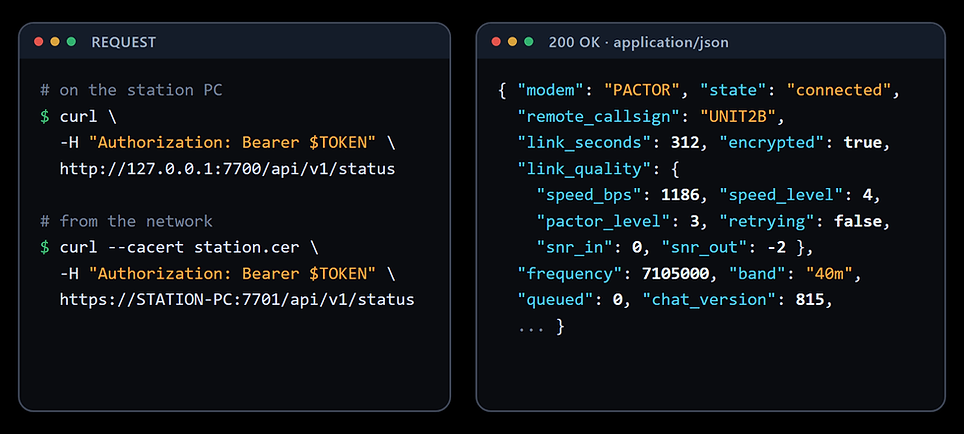This screenshot has width=964, height=434.
Task: Click the "... }" closing line
Action: (x=541, y=326)
